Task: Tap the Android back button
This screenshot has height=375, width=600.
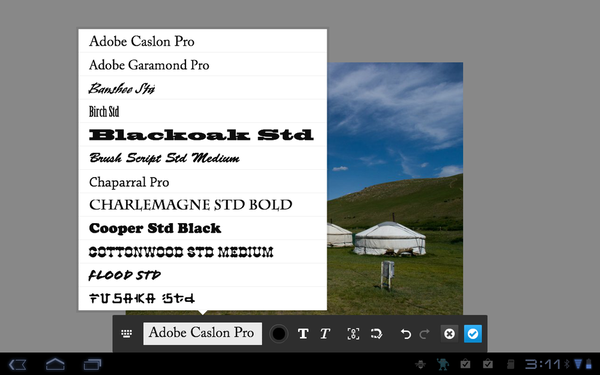Action: pyautogui.click(x=17, y=364)
